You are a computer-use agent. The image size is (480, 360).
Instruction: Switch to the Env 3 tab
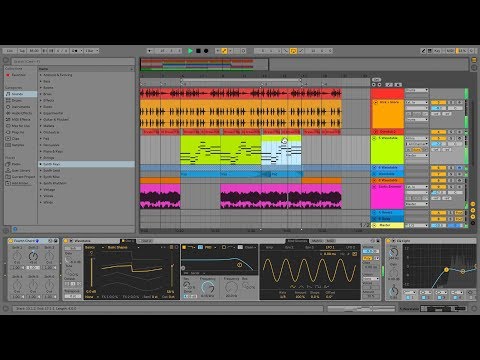(309, 247)
